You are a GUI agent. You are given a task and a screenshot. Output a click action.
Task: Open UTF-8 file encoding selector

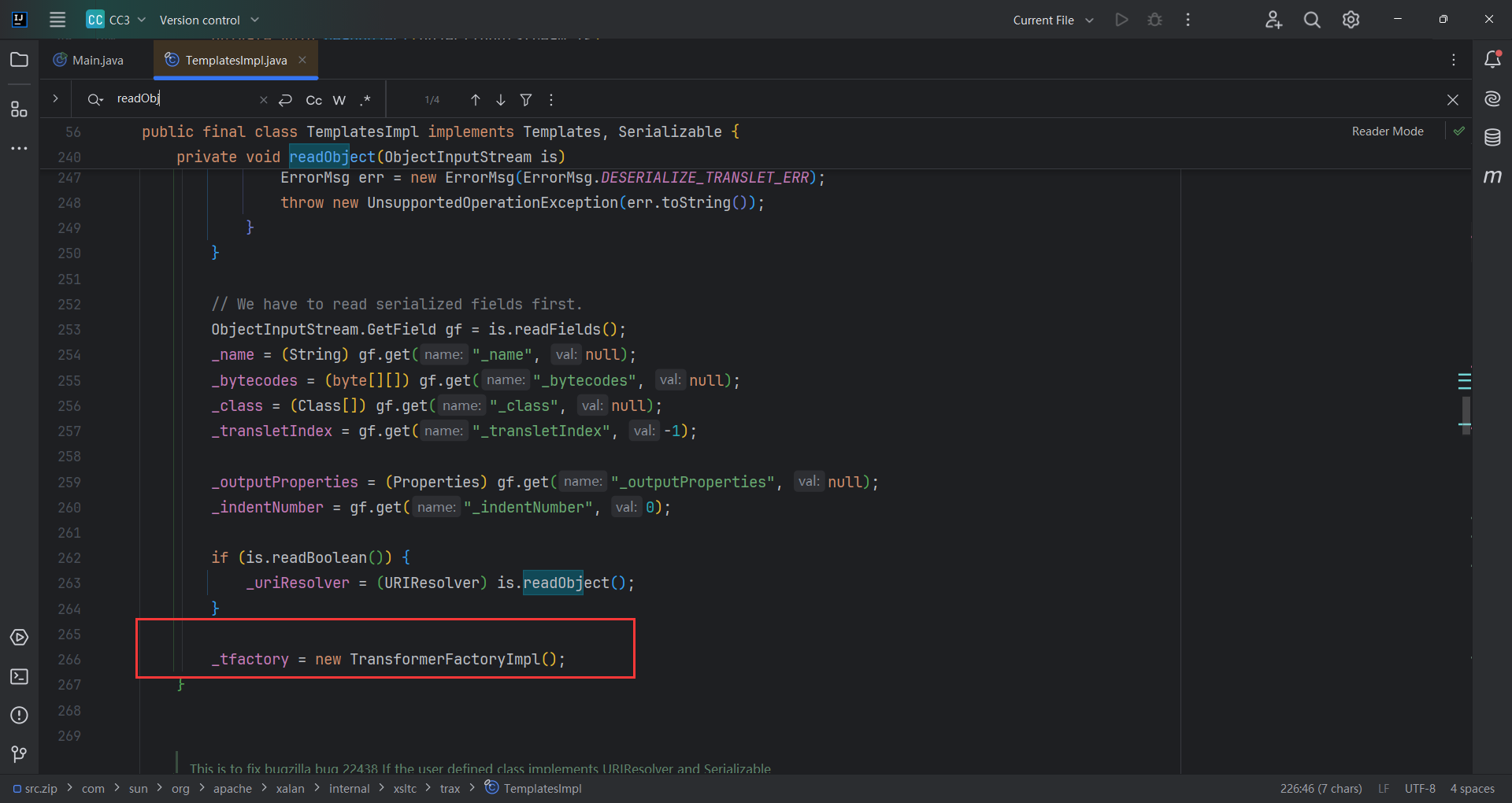[1420, 788]
